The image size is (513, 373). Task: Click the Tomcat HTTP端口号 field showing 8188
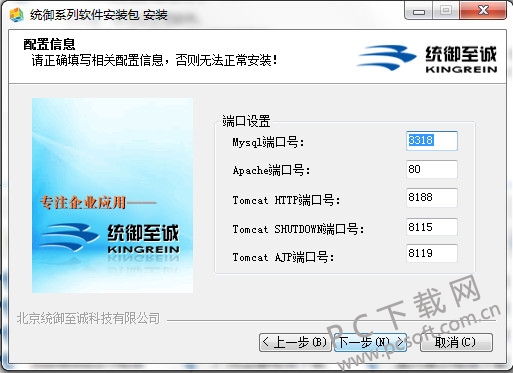pyautogui.click(x=432, y=198)
